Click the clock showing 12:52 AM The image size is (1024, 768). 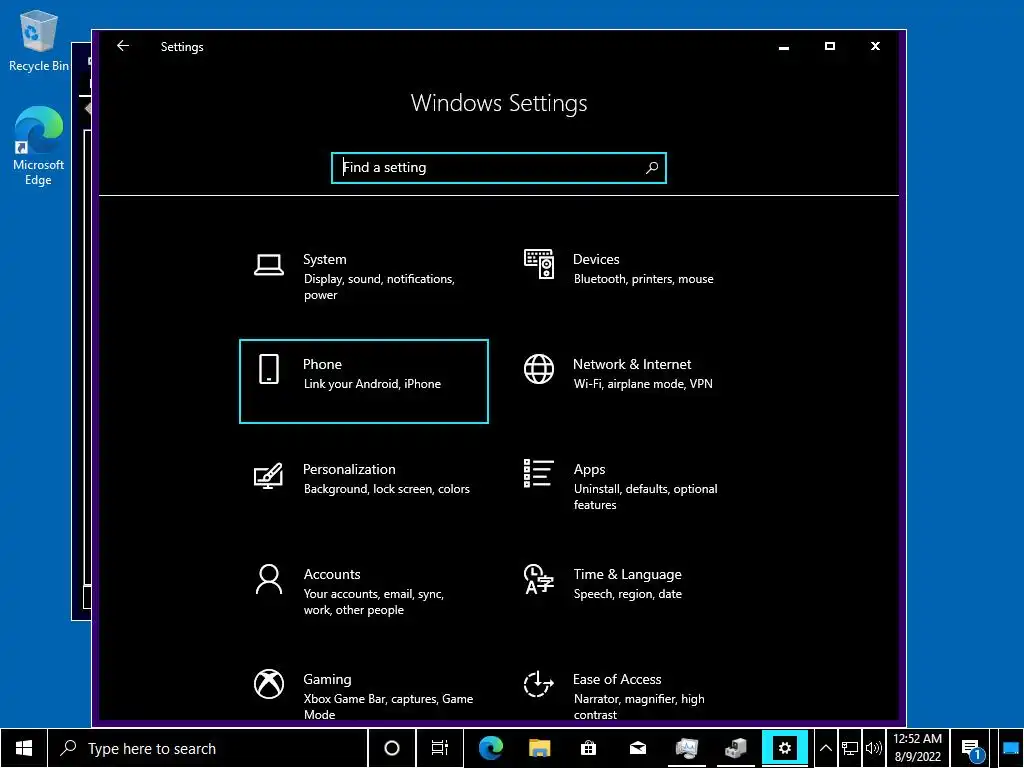[918, 748]
